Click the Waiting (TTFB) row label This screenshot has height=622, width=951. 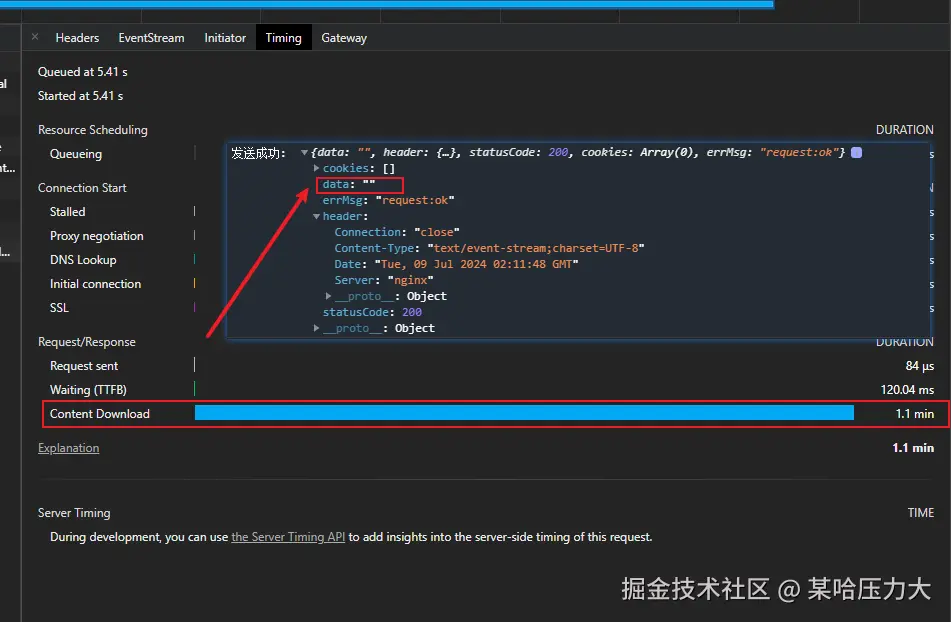pos(88,390)
